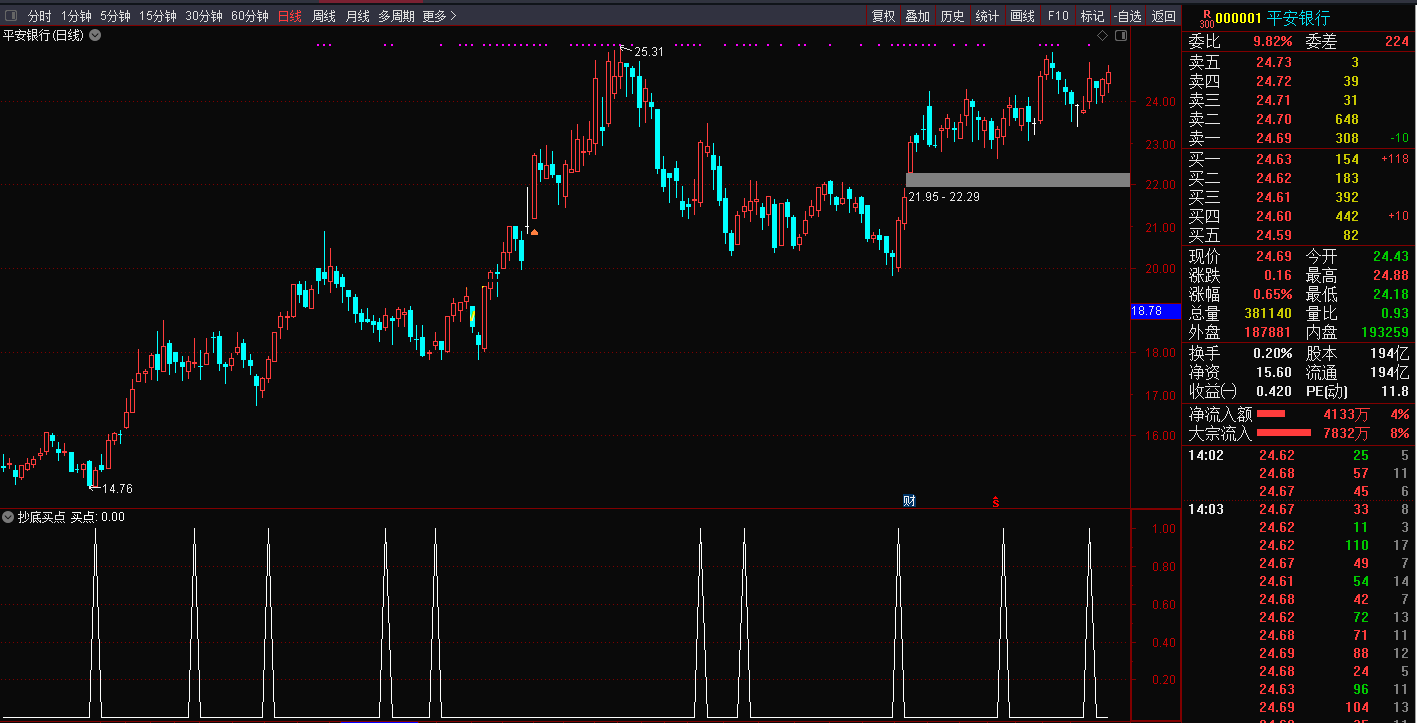Click the gray 21.95 - 22.29 gap bar

tap(1018, 180)
